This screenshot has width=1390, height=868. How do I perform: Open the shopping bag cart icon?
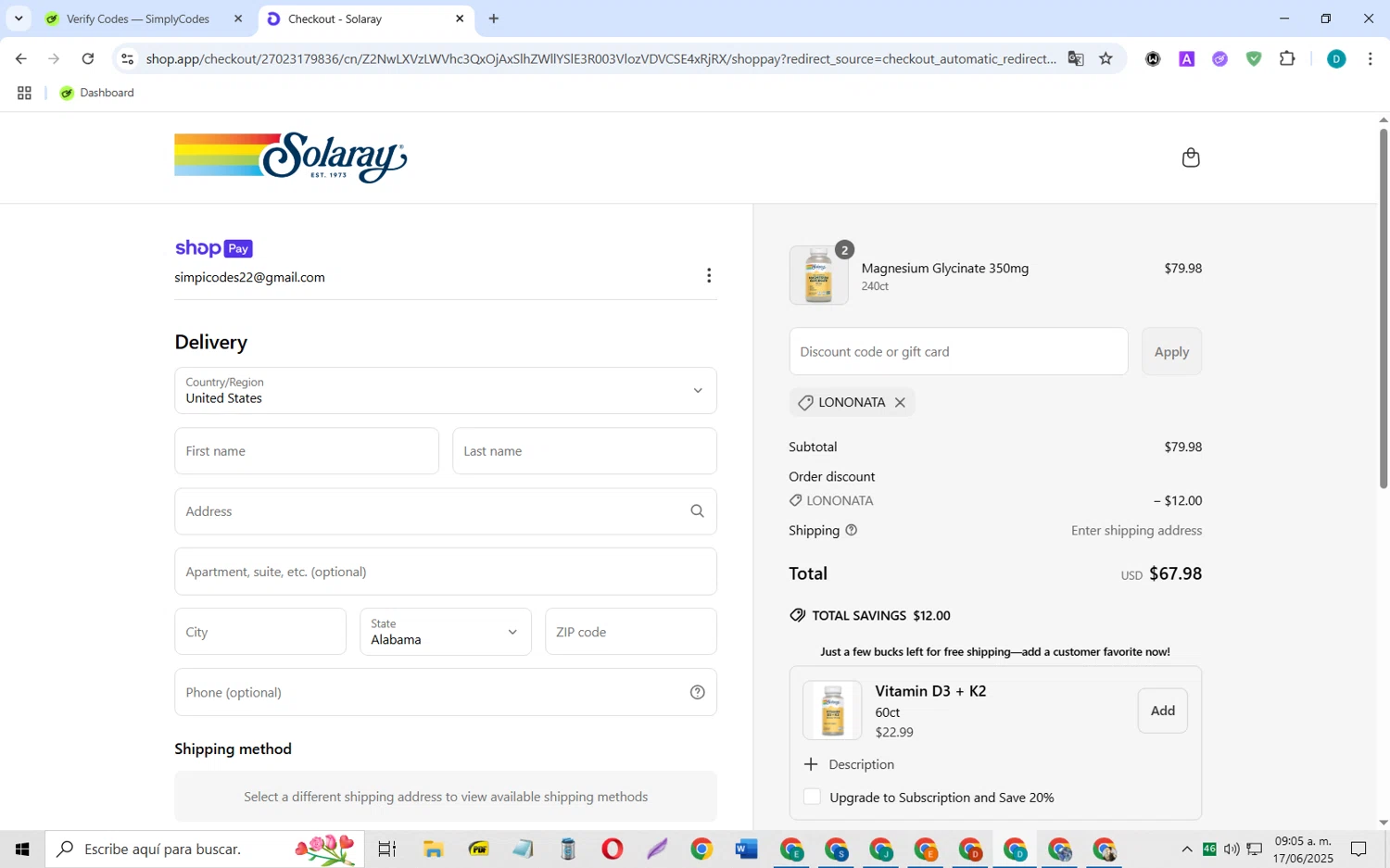pos(1191,157)
